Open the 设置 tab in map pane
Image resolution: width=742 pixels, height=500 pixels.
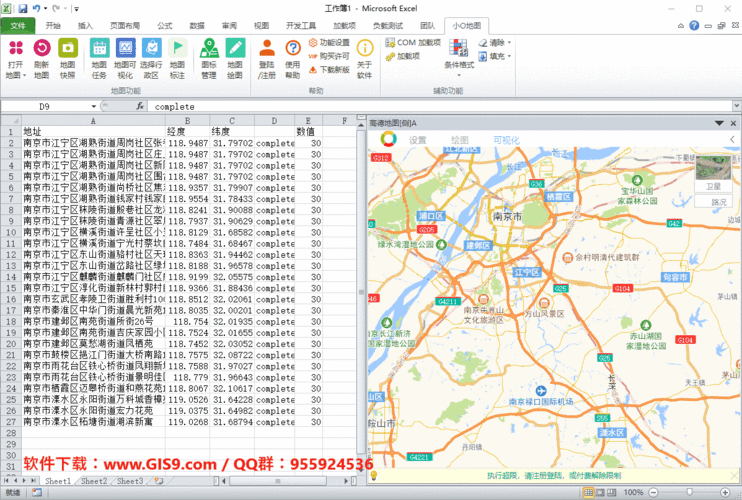pos(417,140)
